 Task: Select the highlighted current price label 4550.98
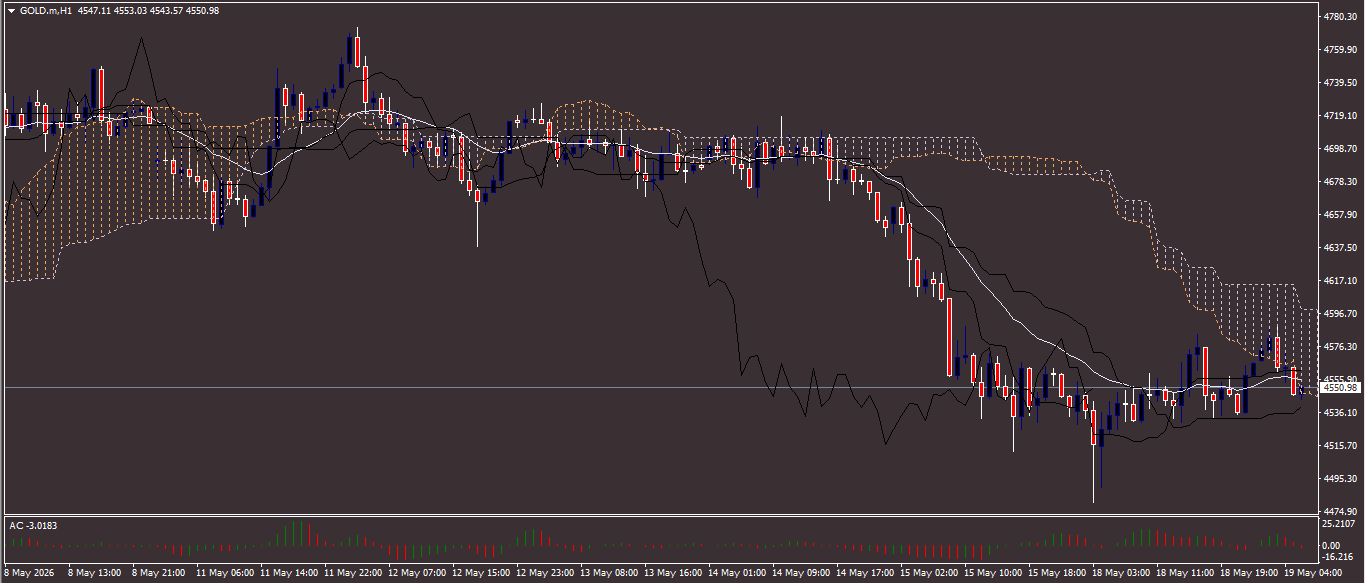click(x=1338, y=387)
